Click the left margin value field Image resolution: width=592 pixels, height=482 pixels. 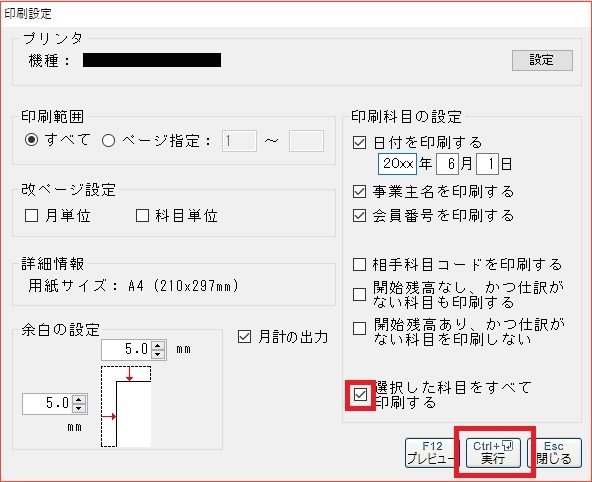[48, 404]
